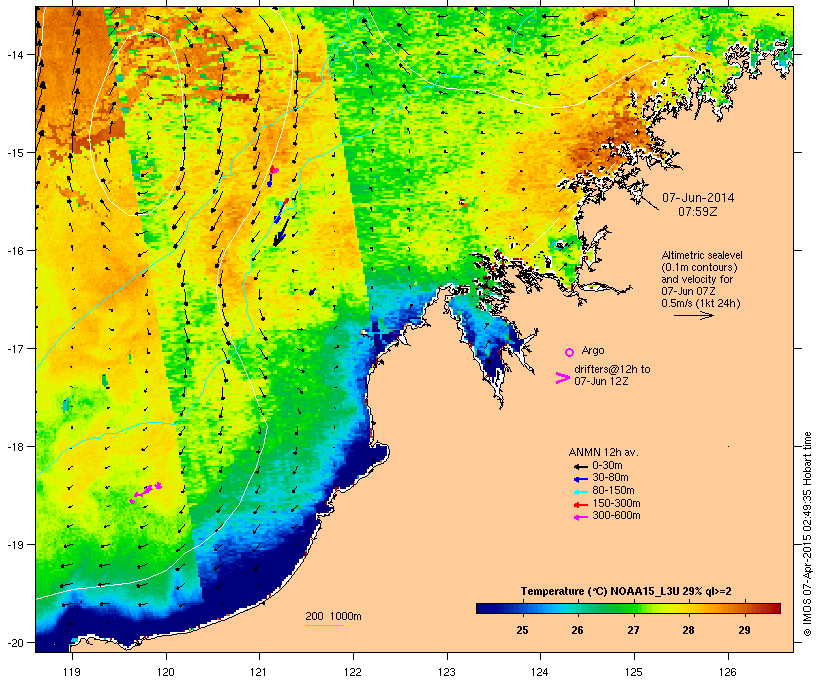Click the green 27°C region of colorbar
This screenshot has height=680, width=820.
pyautogui.click(x=633, y=608)
